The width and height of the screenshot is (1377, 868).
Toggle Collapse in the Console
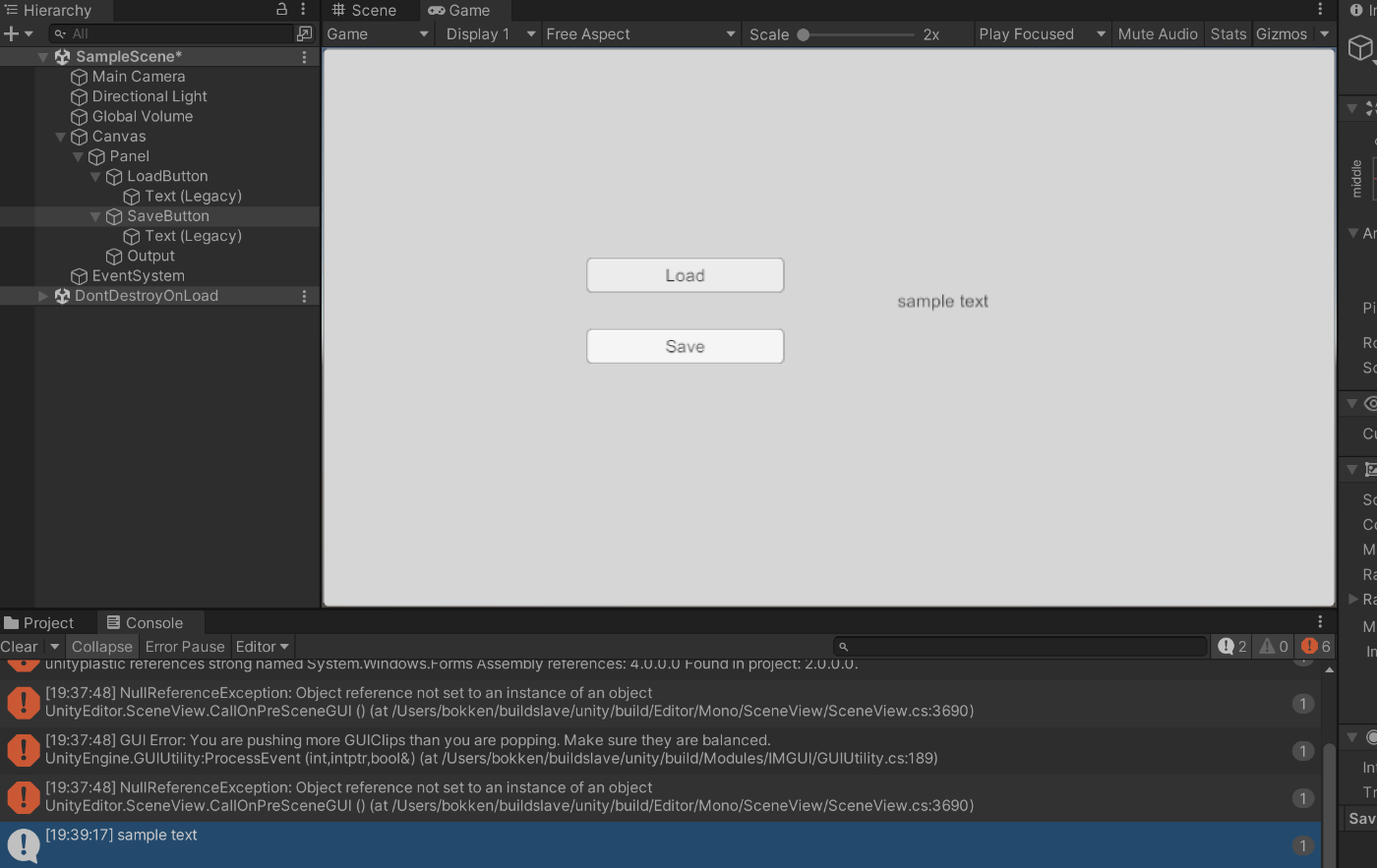(102, 646)
